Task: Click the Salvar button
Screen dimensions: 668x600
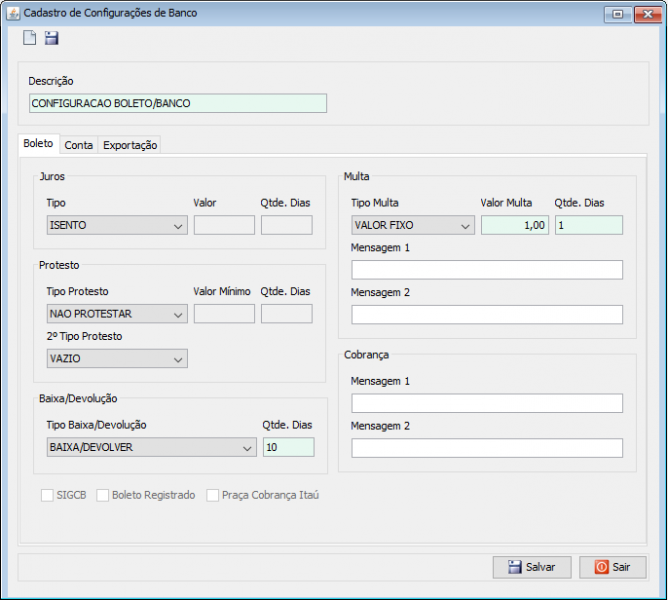Action: (x=532, y=567)
